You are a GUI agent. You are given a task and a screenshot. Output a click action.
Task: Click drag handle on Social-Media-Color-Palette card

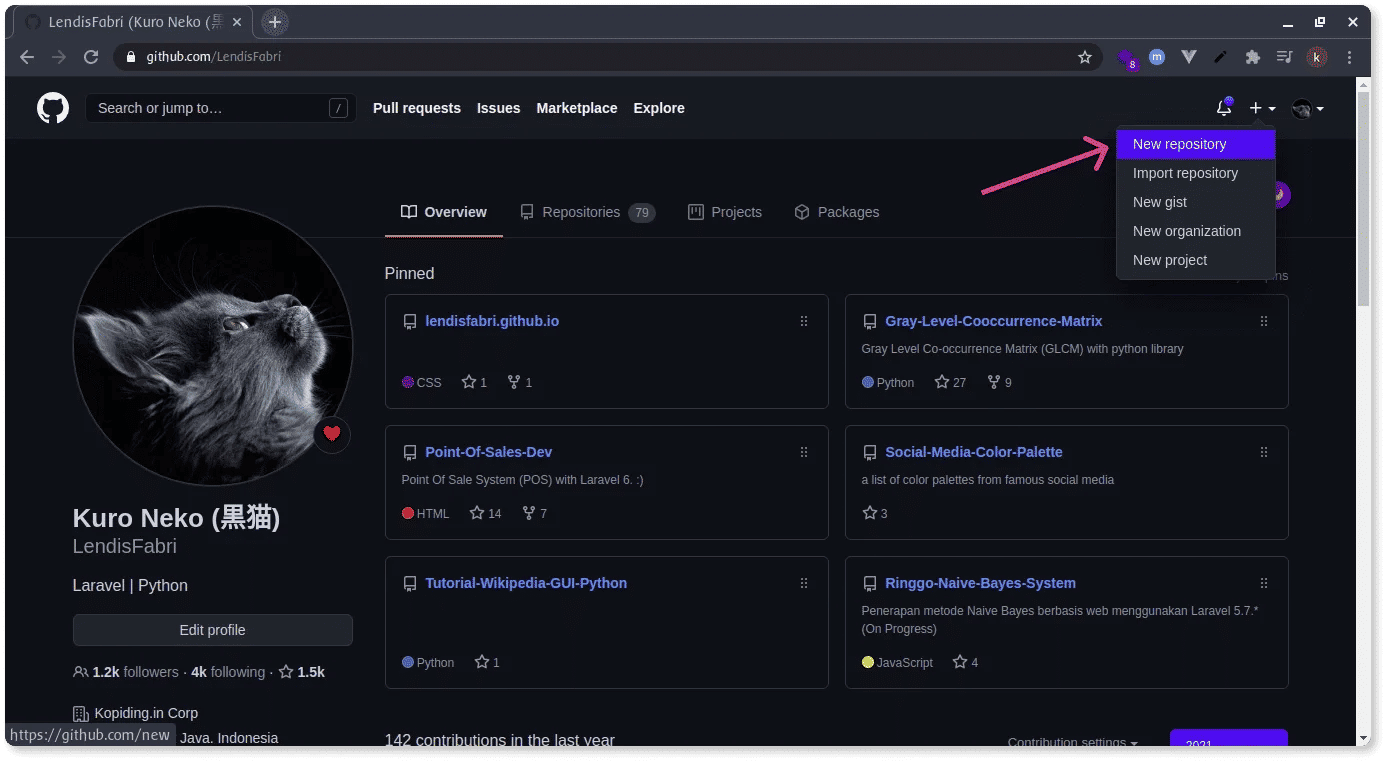1264,452
